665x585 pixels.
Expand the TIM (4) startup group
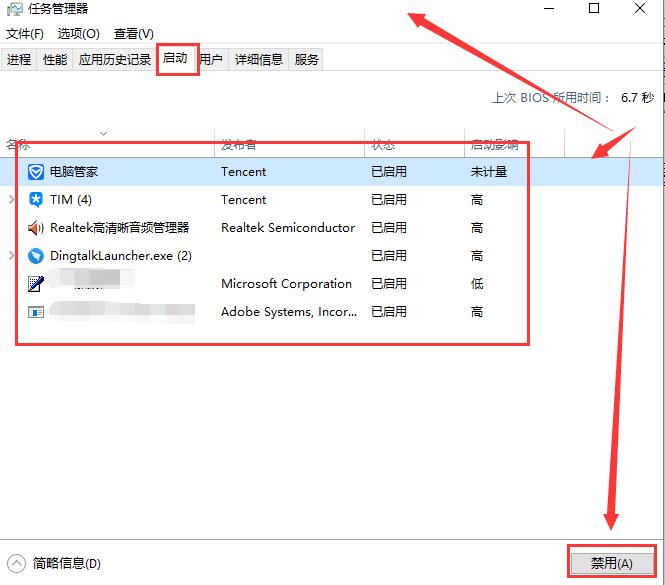pyautogui.click(x=11, y=200)
